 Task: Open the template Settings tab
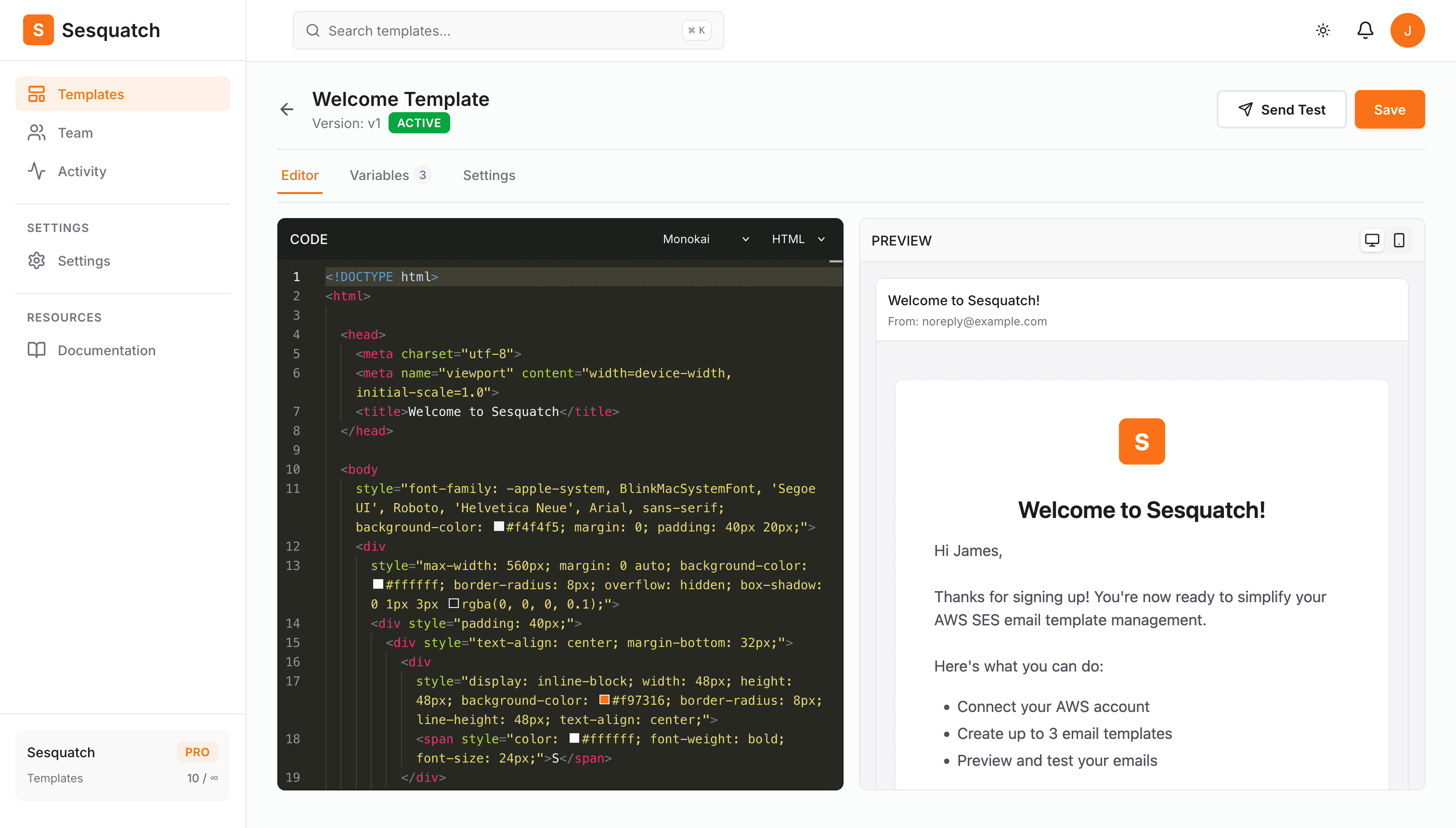click(489, 175)
